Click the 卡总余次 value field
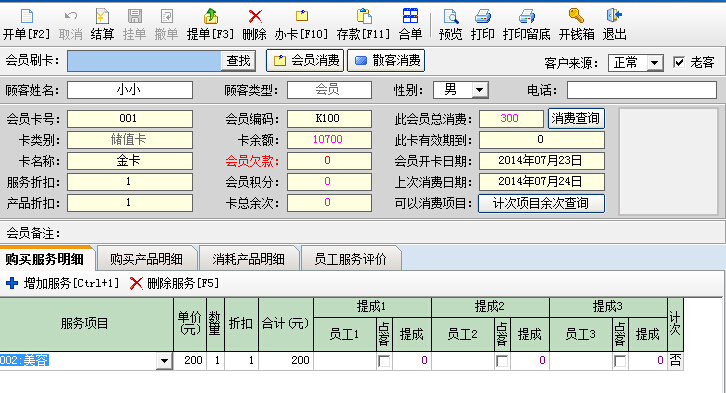Viewport: 726px width, 393px height. 329,203
